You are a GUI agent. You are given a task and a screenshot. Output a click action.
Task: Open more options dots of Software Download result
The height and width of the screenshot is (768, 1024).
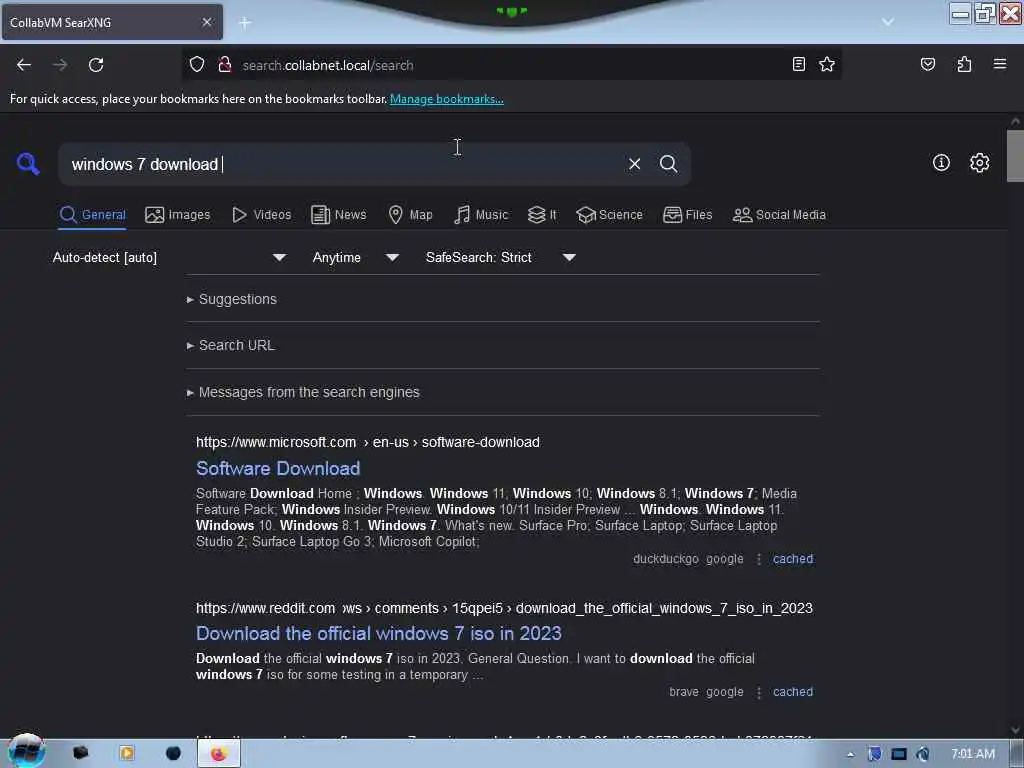pos(758,559)
